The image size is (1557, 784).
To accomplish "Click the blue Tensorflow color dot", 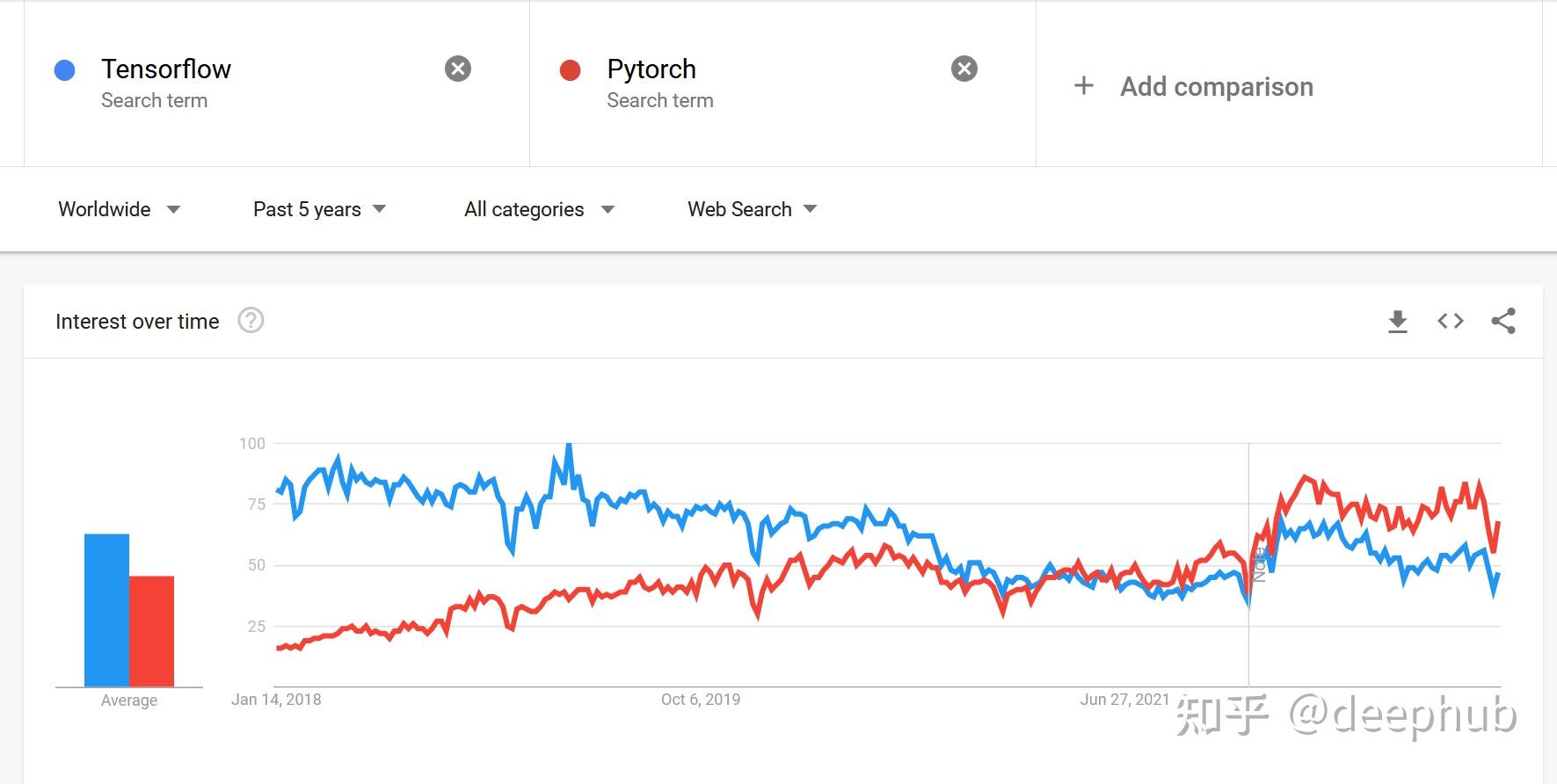I will (x=64, y=70).
